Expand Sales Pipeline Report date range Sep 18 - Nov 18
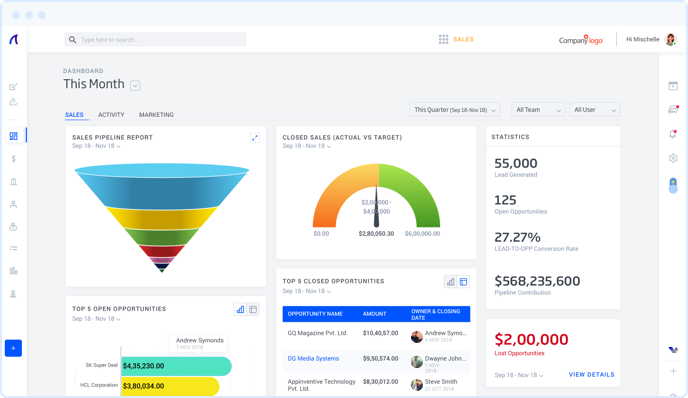 (96, 146)
